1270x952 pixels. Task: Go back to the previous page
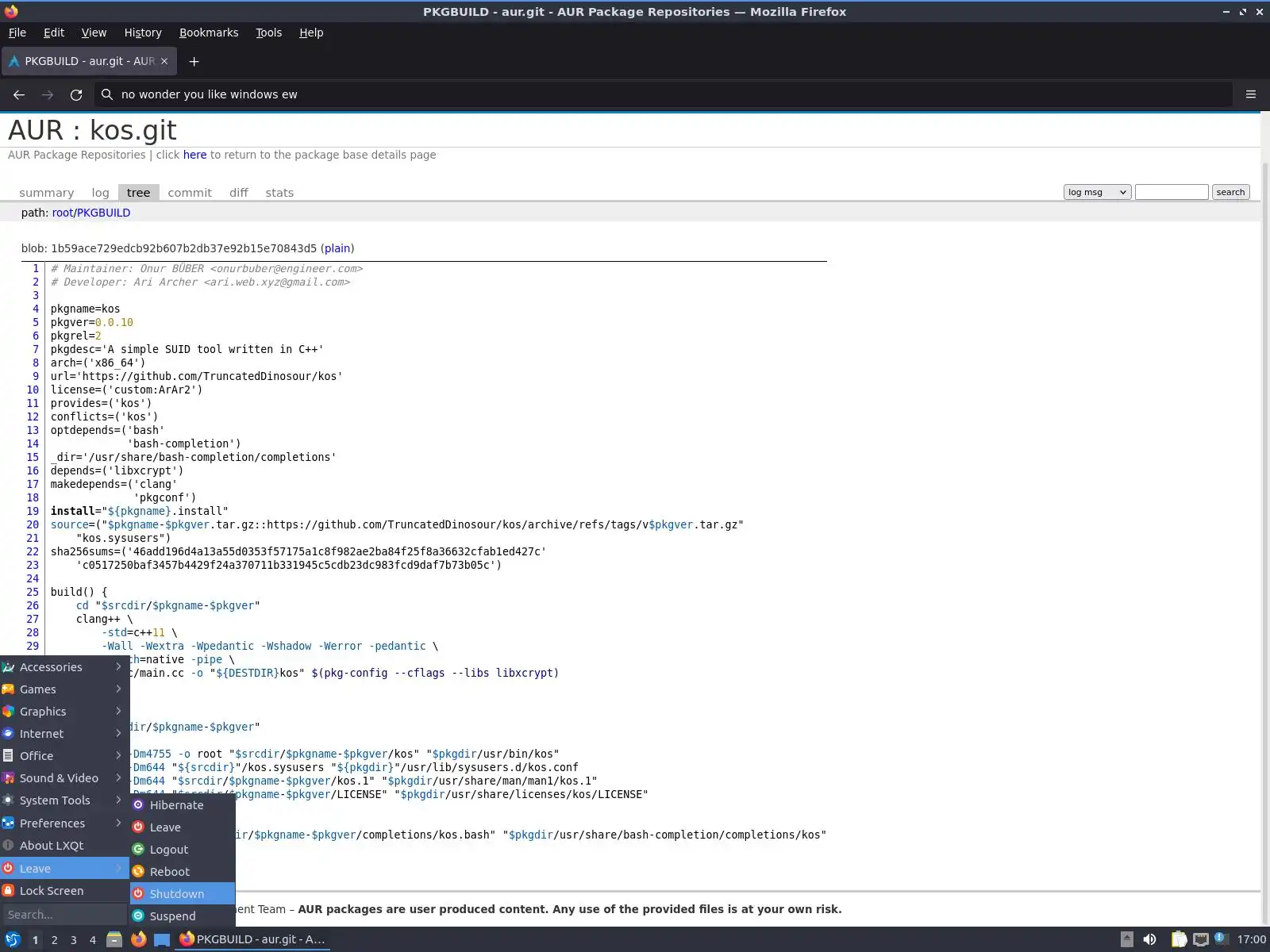pyautogui.click(x=19, y=94)
